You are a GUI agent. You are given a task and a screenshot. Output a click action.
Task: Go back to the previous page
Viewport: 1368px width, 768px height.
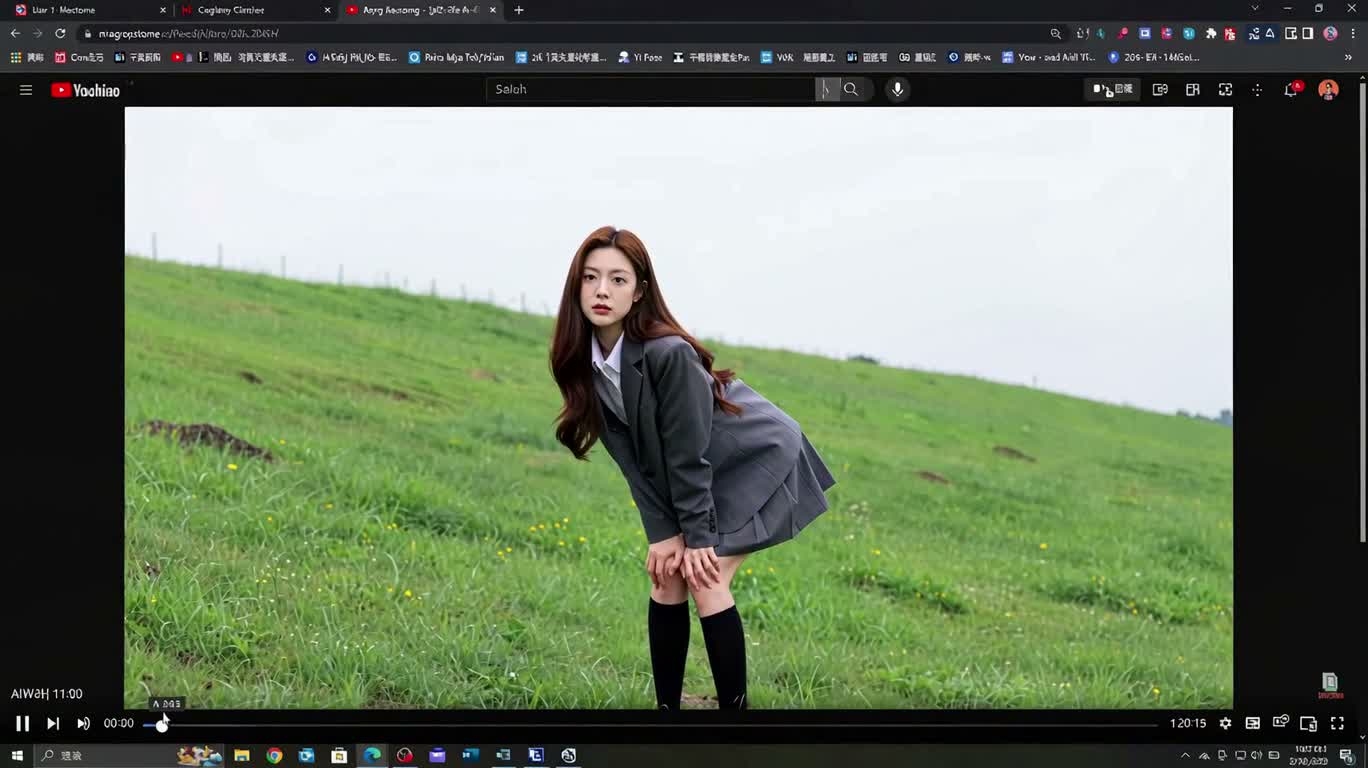pyautogui.click(x=15, y=33)
